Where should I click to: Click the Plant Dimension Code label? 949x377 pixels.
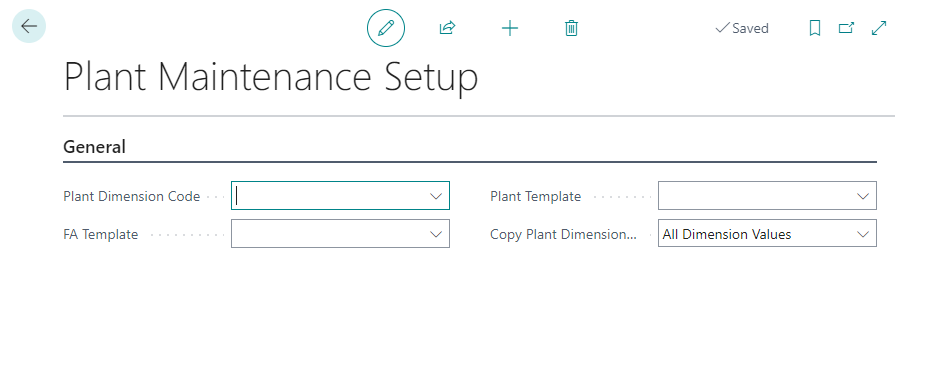(x=132, y=197)
